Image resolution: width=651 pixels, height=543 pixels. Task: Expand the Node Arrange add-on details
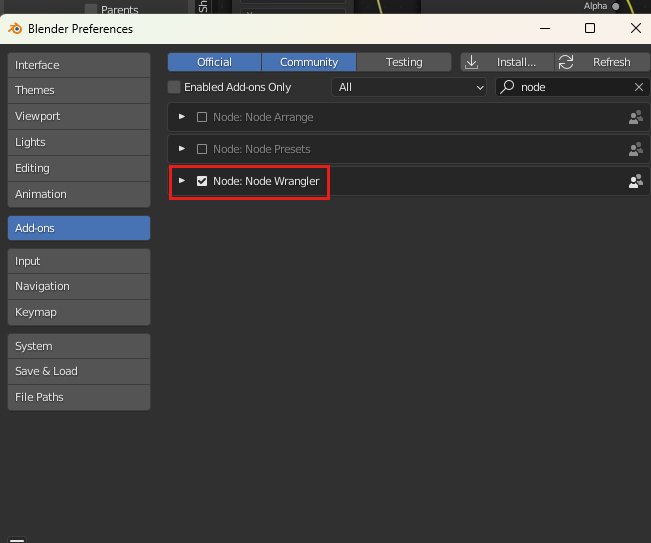181,117
